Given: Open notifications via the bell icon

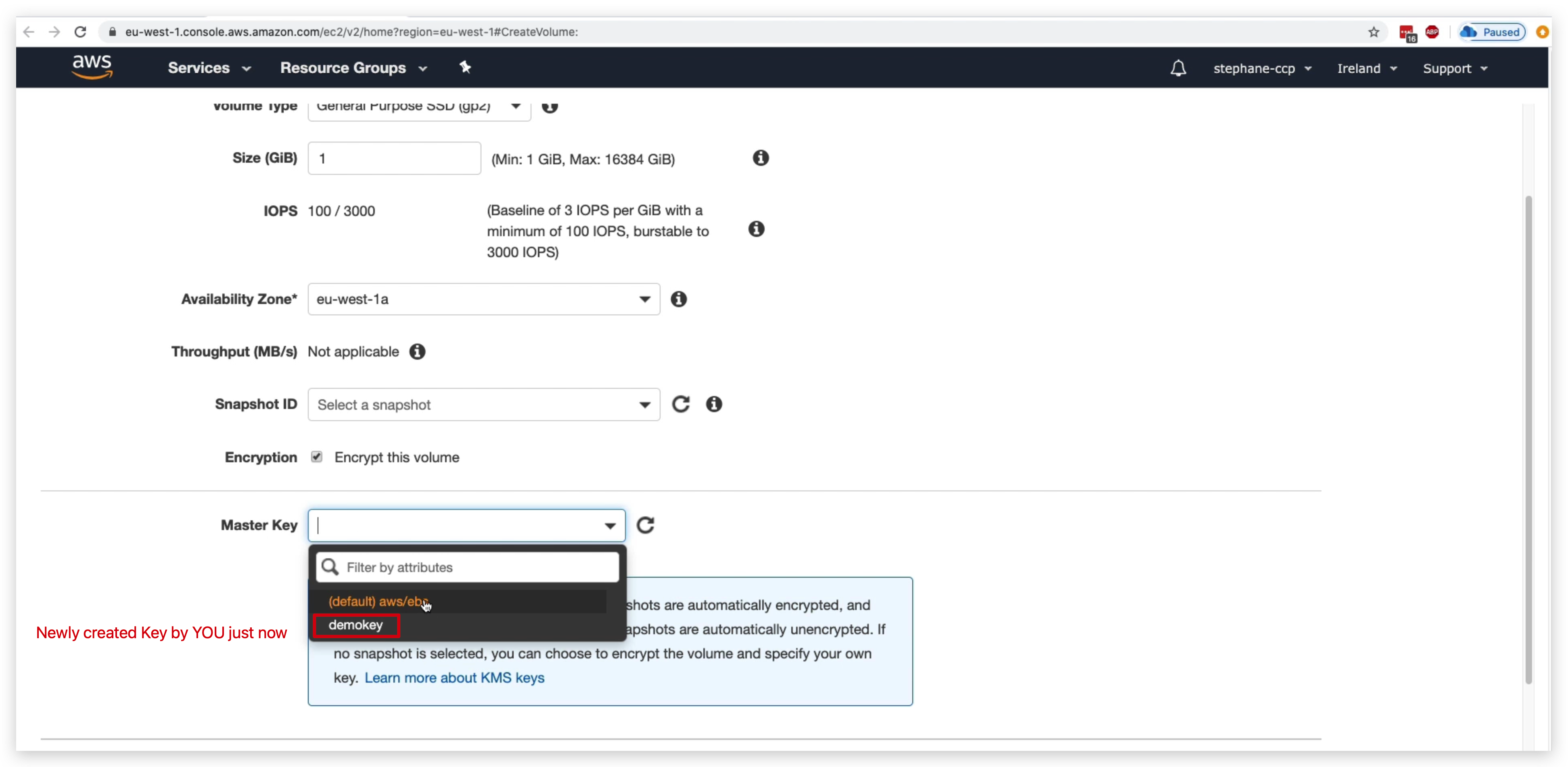Looking at the screenshot, I should 1178,68.
